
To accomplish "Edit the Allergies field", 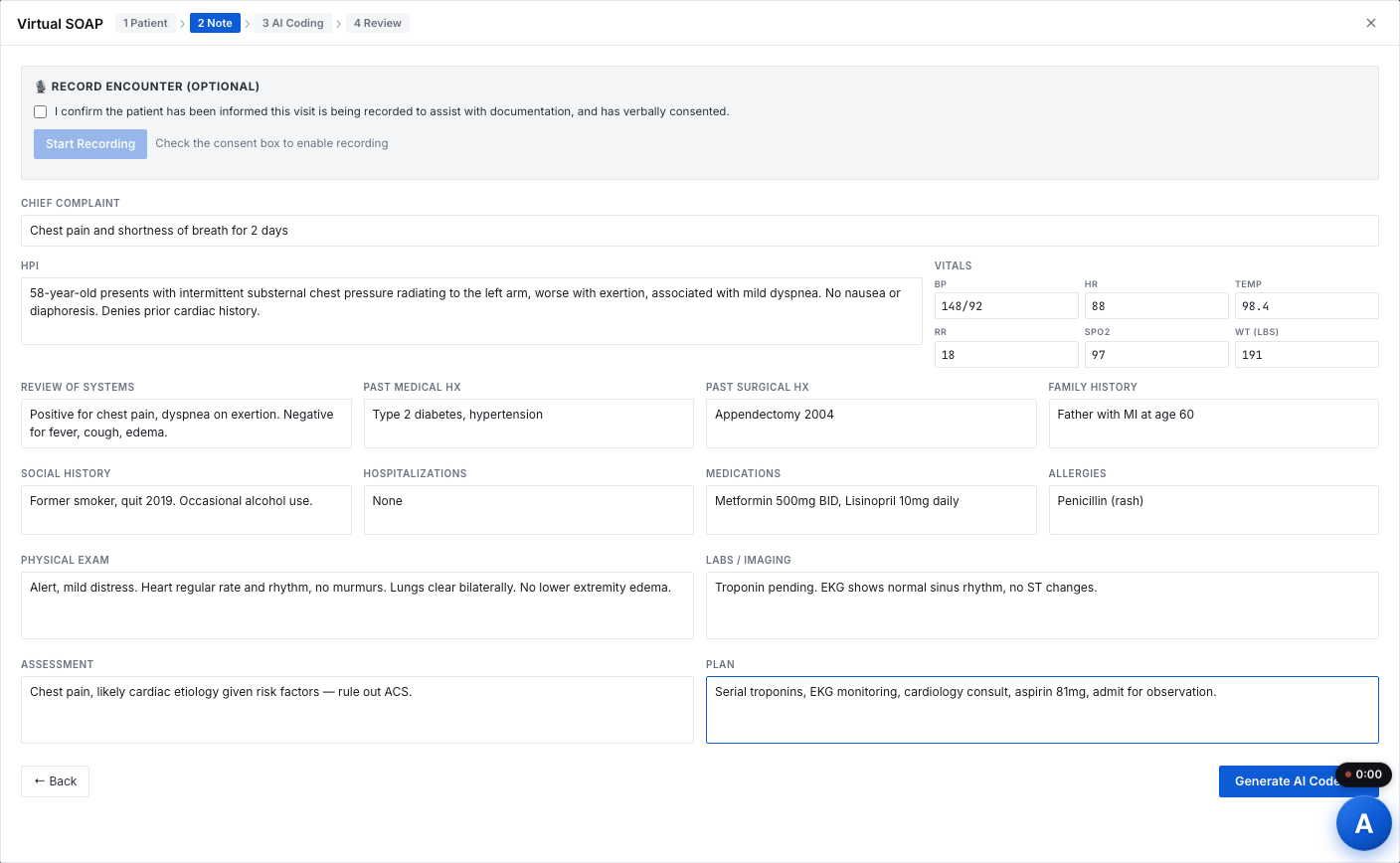I will pos(1214,510).
